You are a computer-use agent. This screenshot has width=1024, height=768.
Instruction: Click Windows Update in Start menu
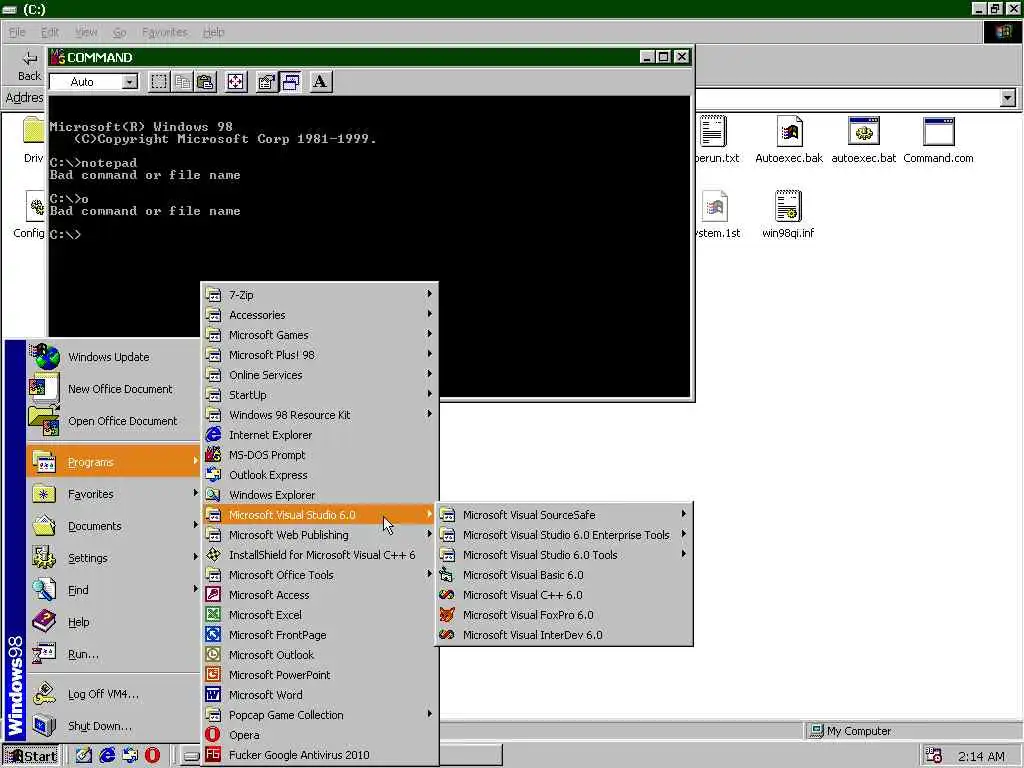[x=113, y=357]
